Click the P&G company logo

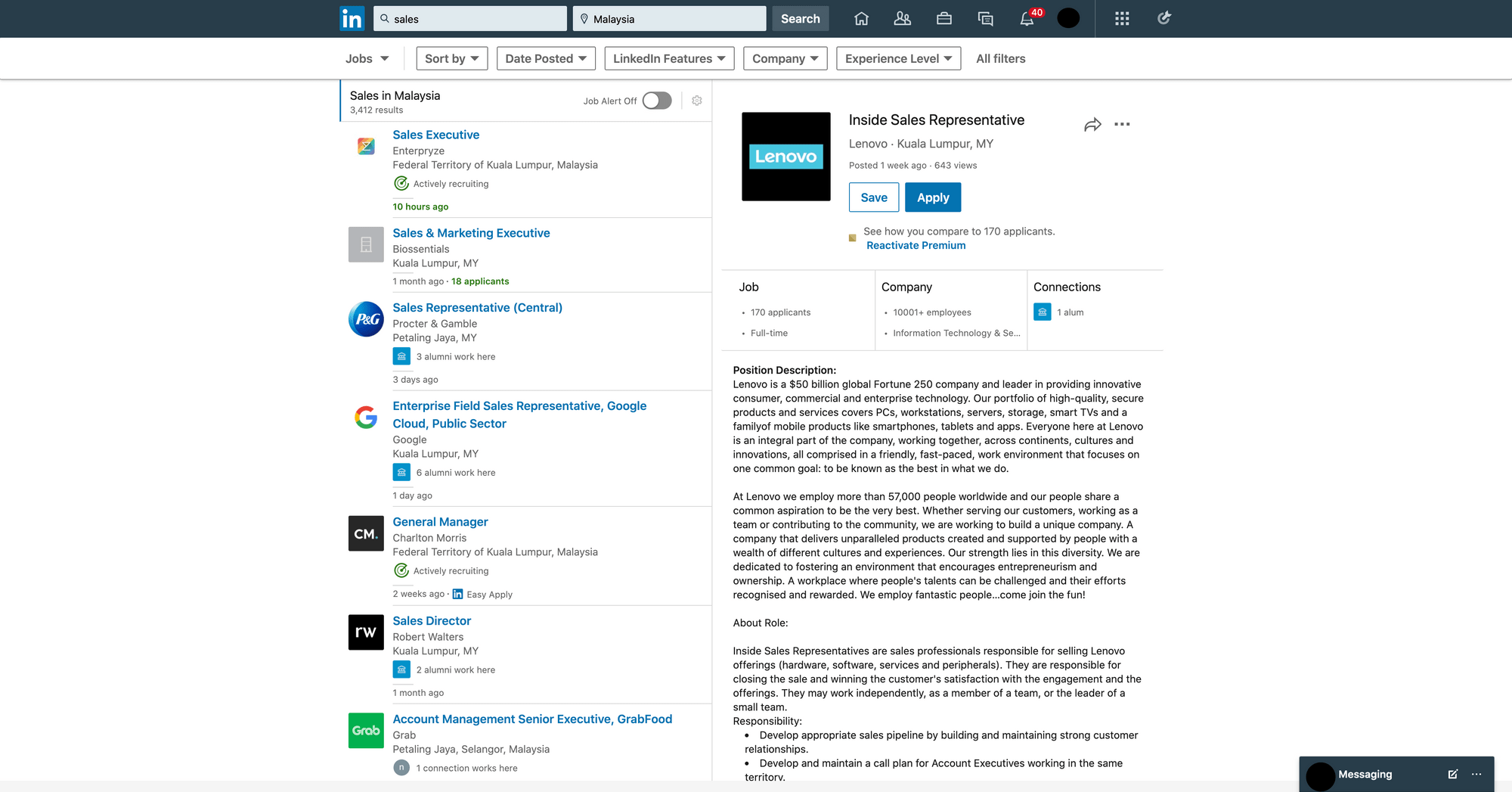click(x=366, y=319)
